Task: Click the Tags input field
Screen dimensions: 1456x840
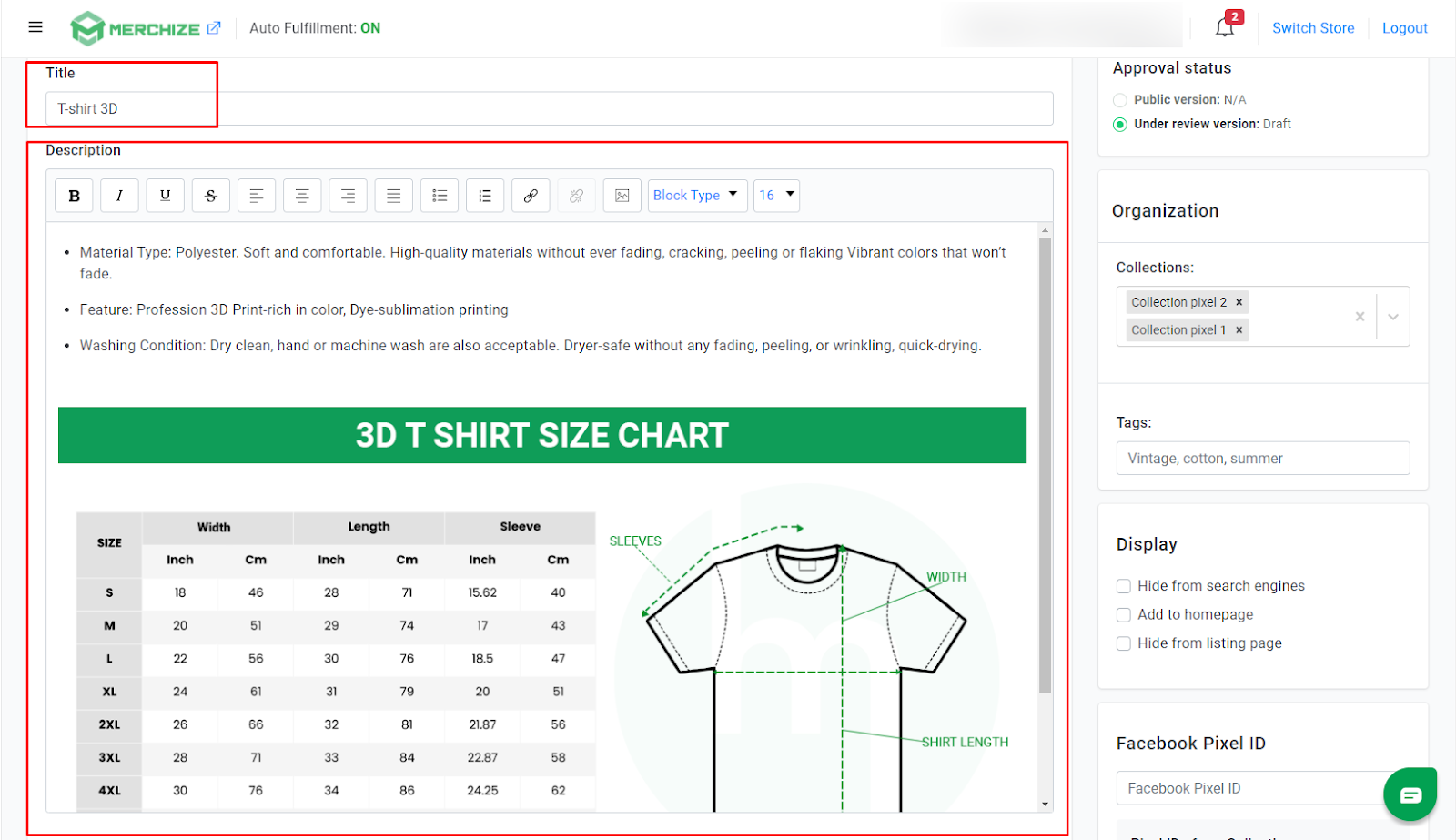Action: pyautogui.click(x=1263, y=459)
